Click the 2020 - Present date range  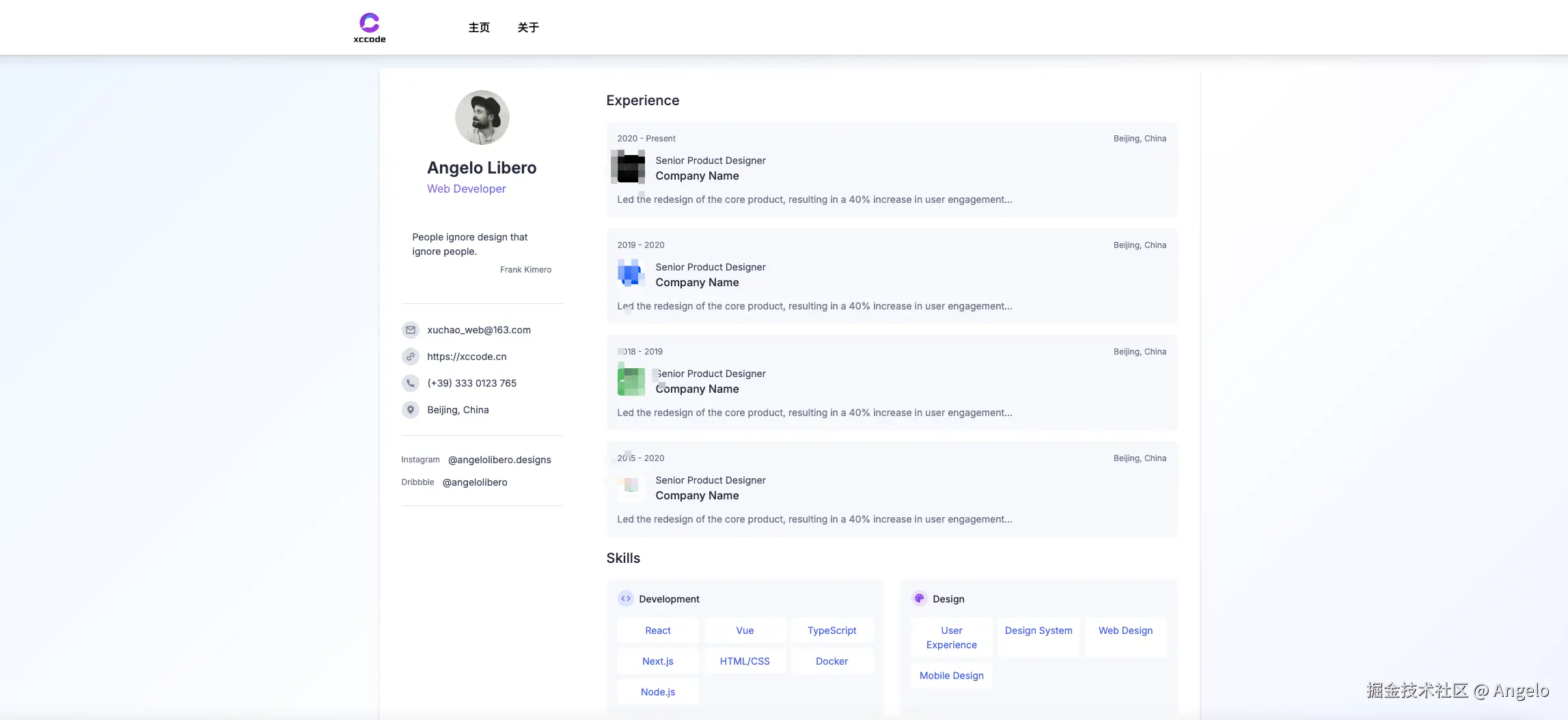(646, 139)
